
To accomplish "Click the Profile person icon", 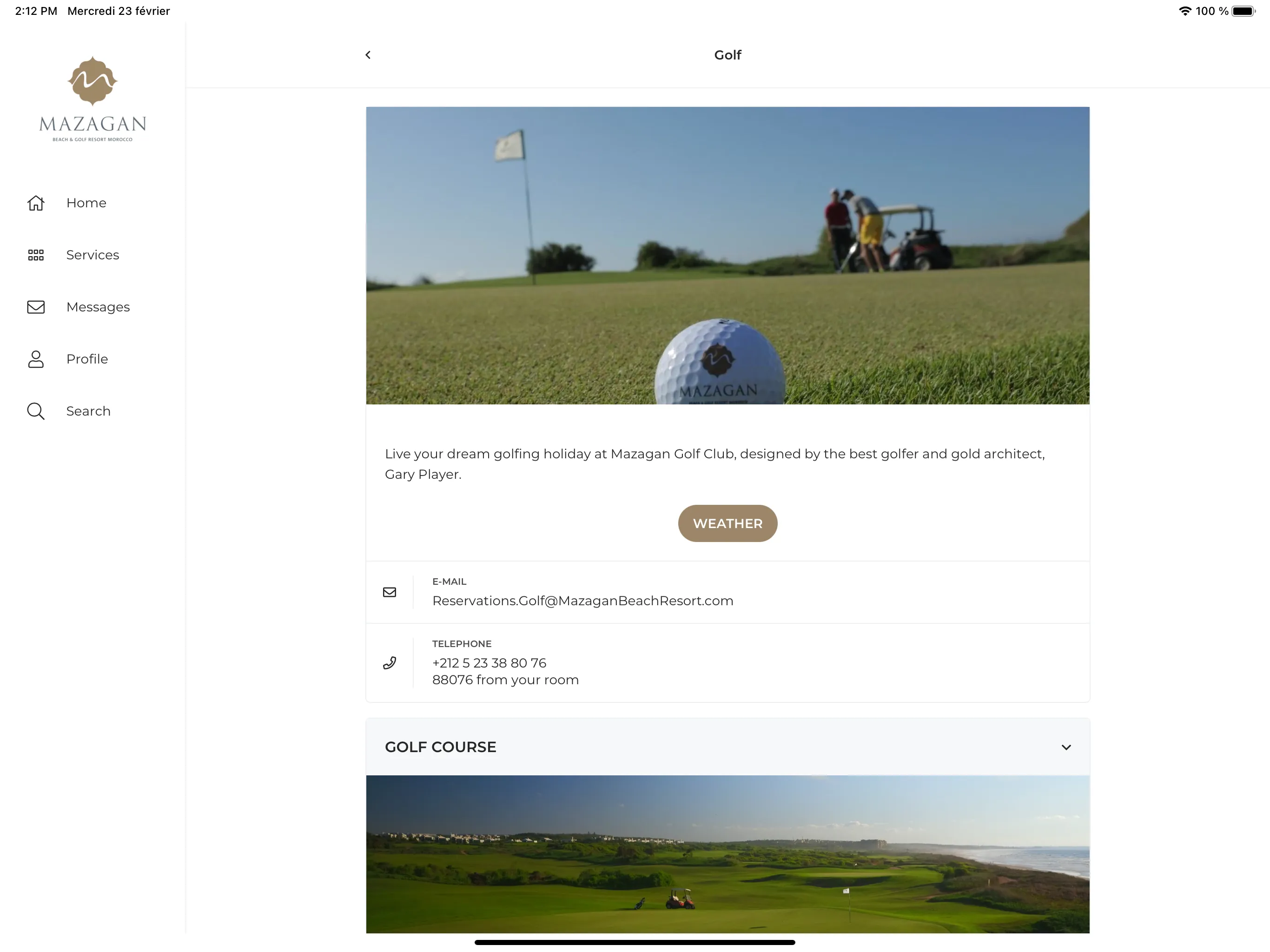I will click(x=36, y=358).
